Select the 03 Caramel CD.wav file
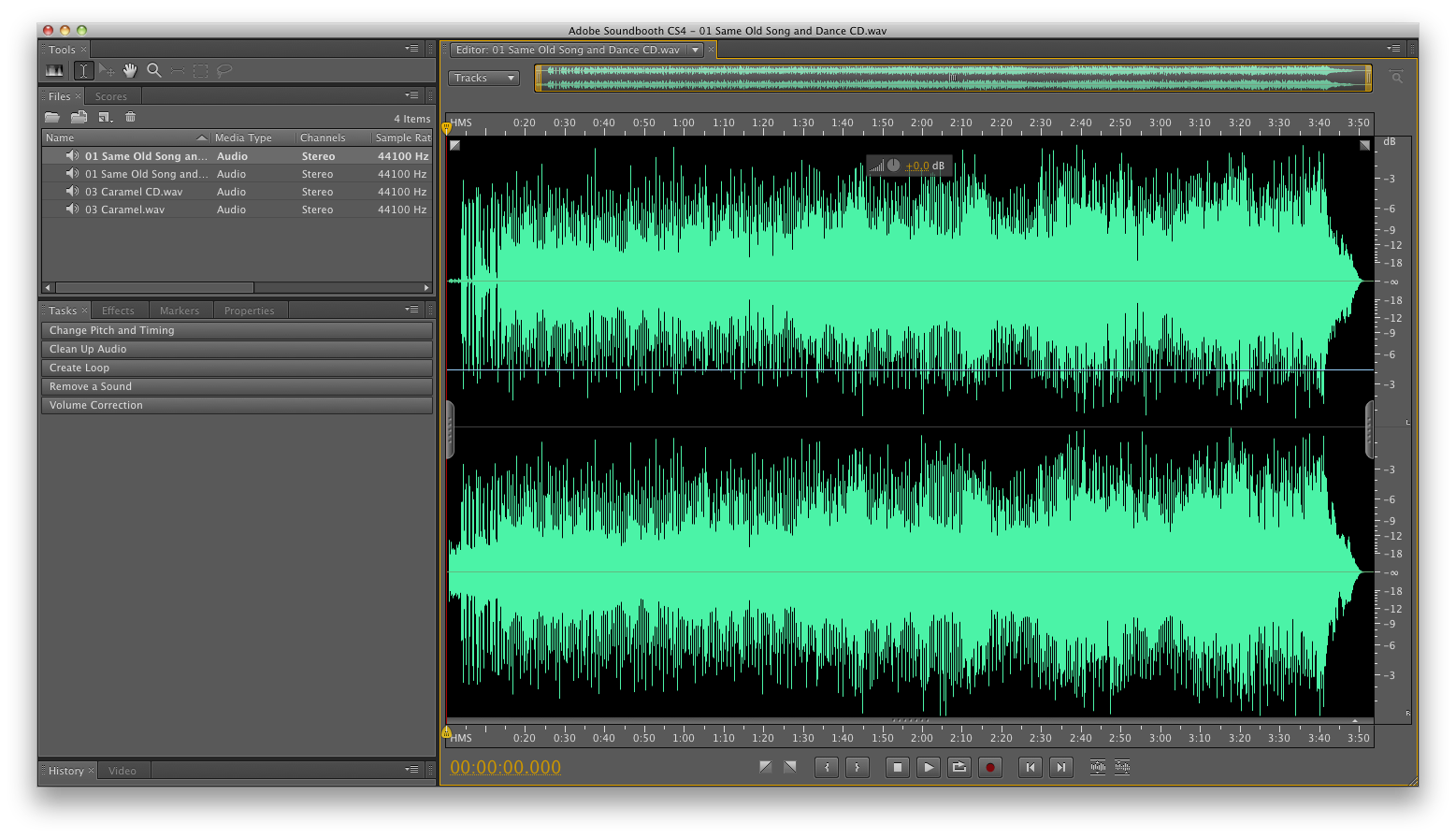The width and height of the screenshot is (1456, 838). (238, 192)
